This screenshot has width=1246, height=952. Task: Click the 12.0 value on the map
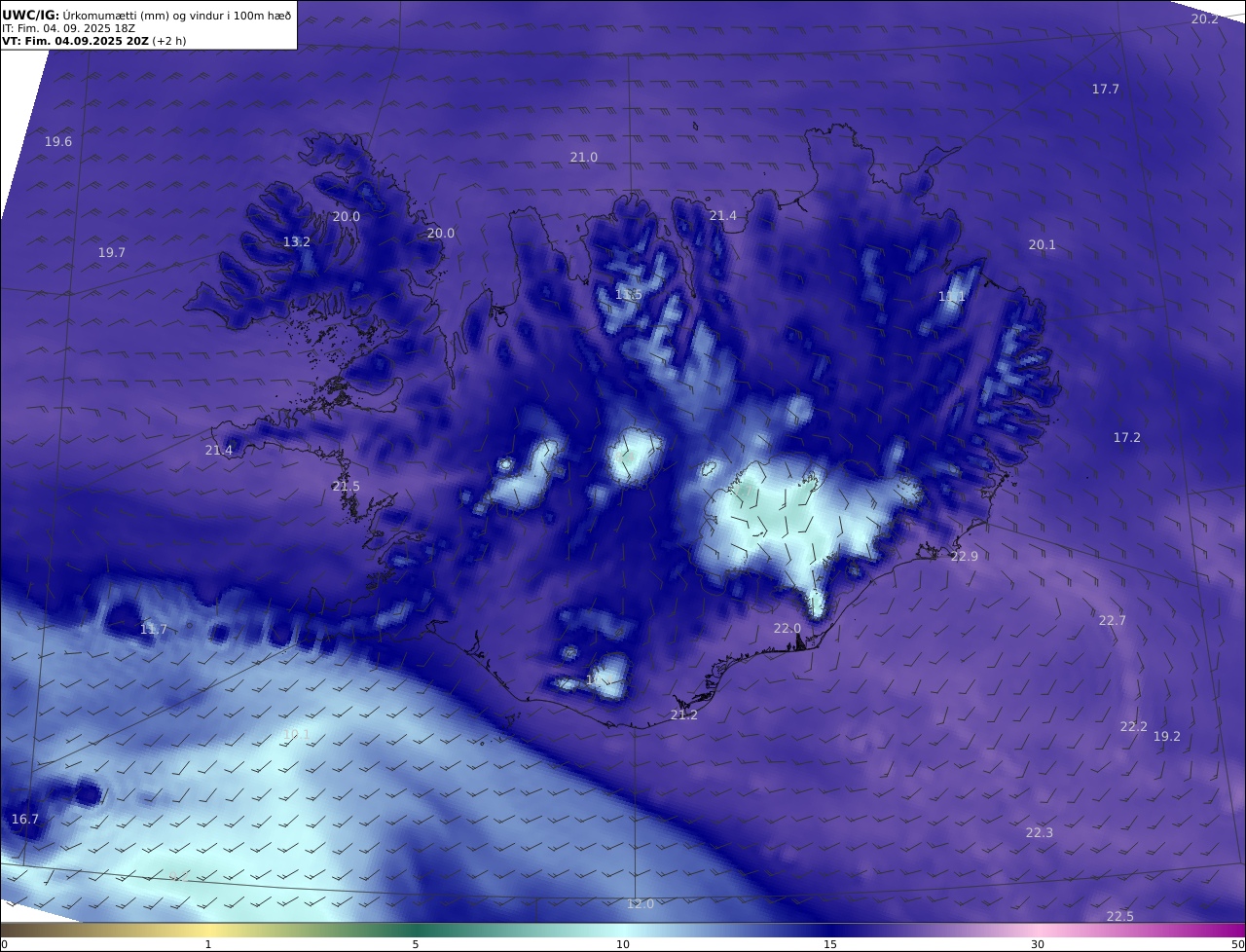[641, 904]
